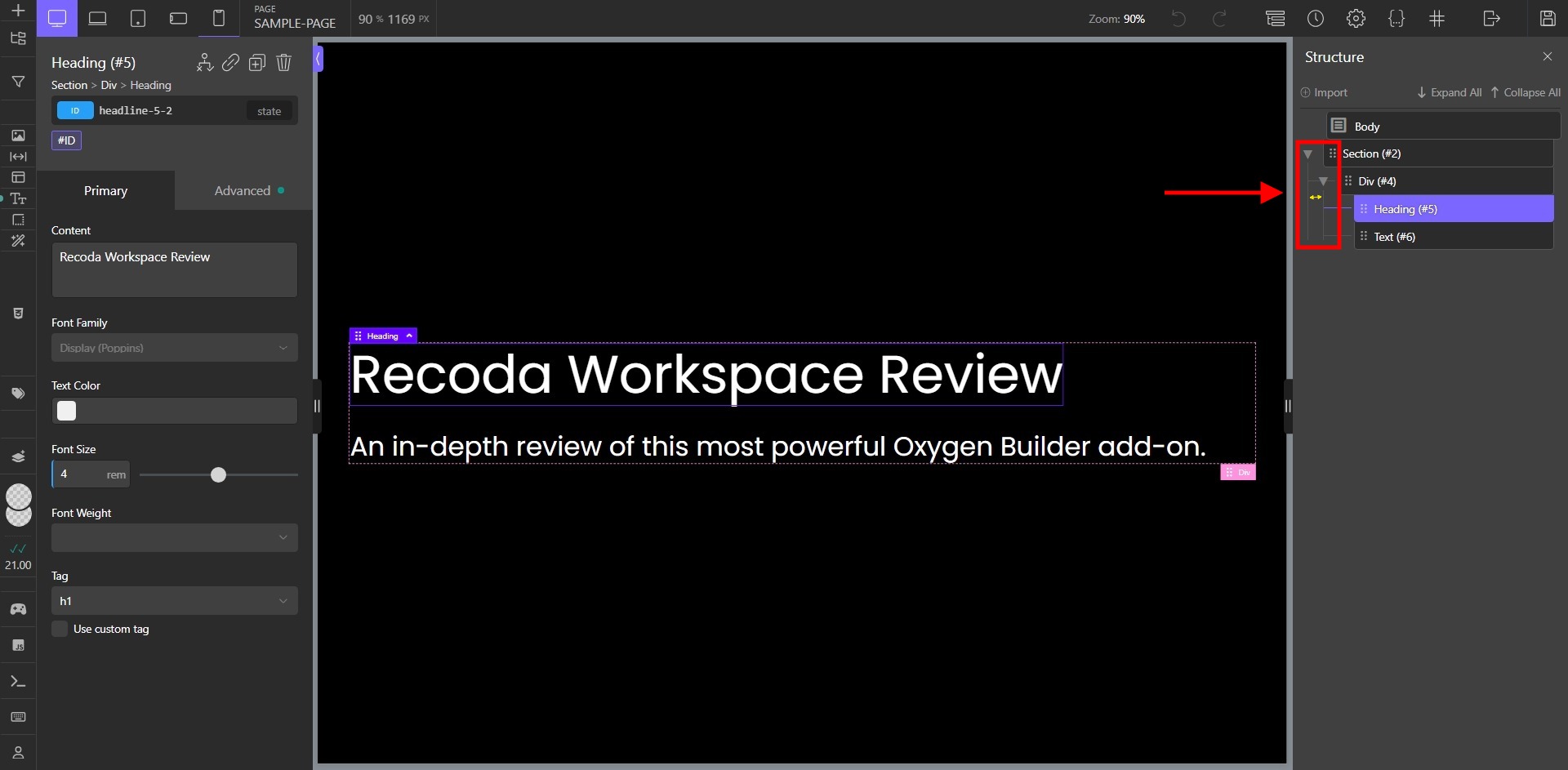Click the Text Color swatch
This screenshot has width=1568, height=770.
click(66, 411)
